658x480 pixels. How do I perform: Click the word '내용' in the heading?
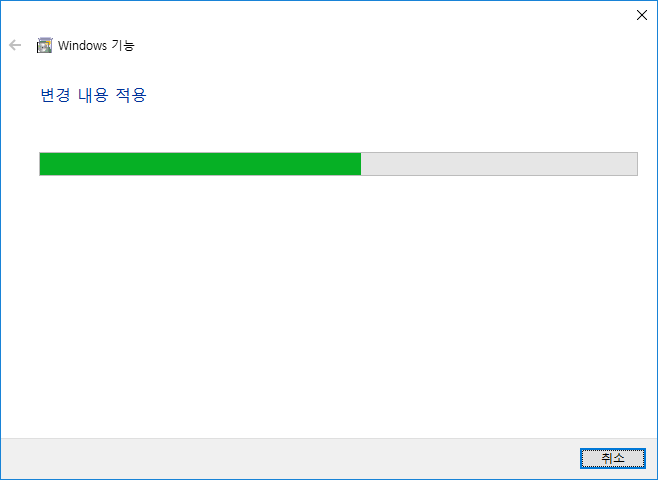point(93,95)
